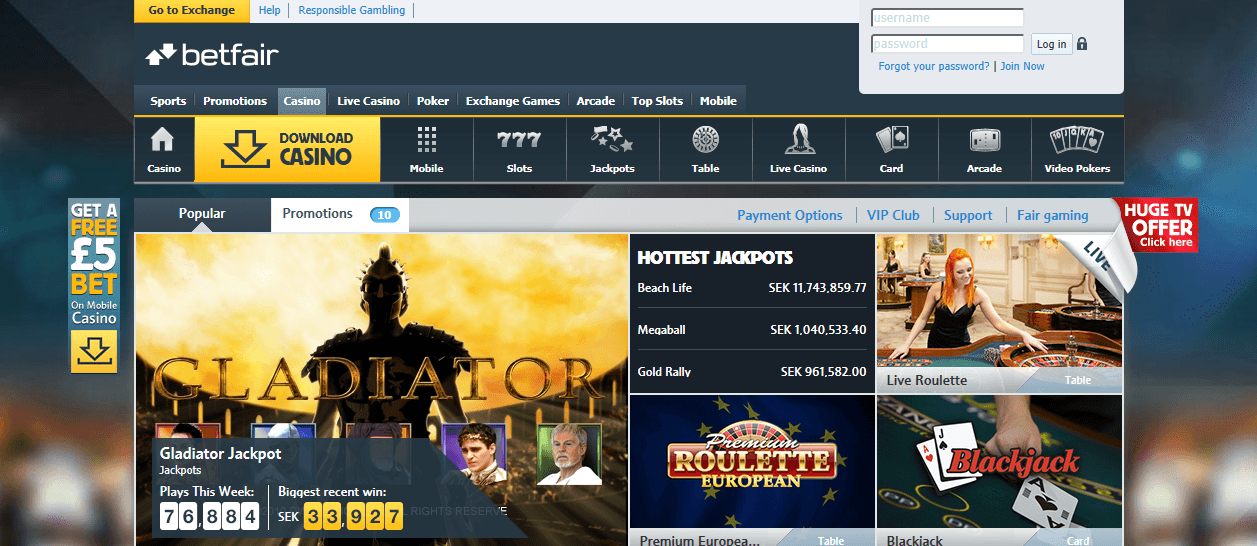Open the Payment Options link

coord(790,215)
